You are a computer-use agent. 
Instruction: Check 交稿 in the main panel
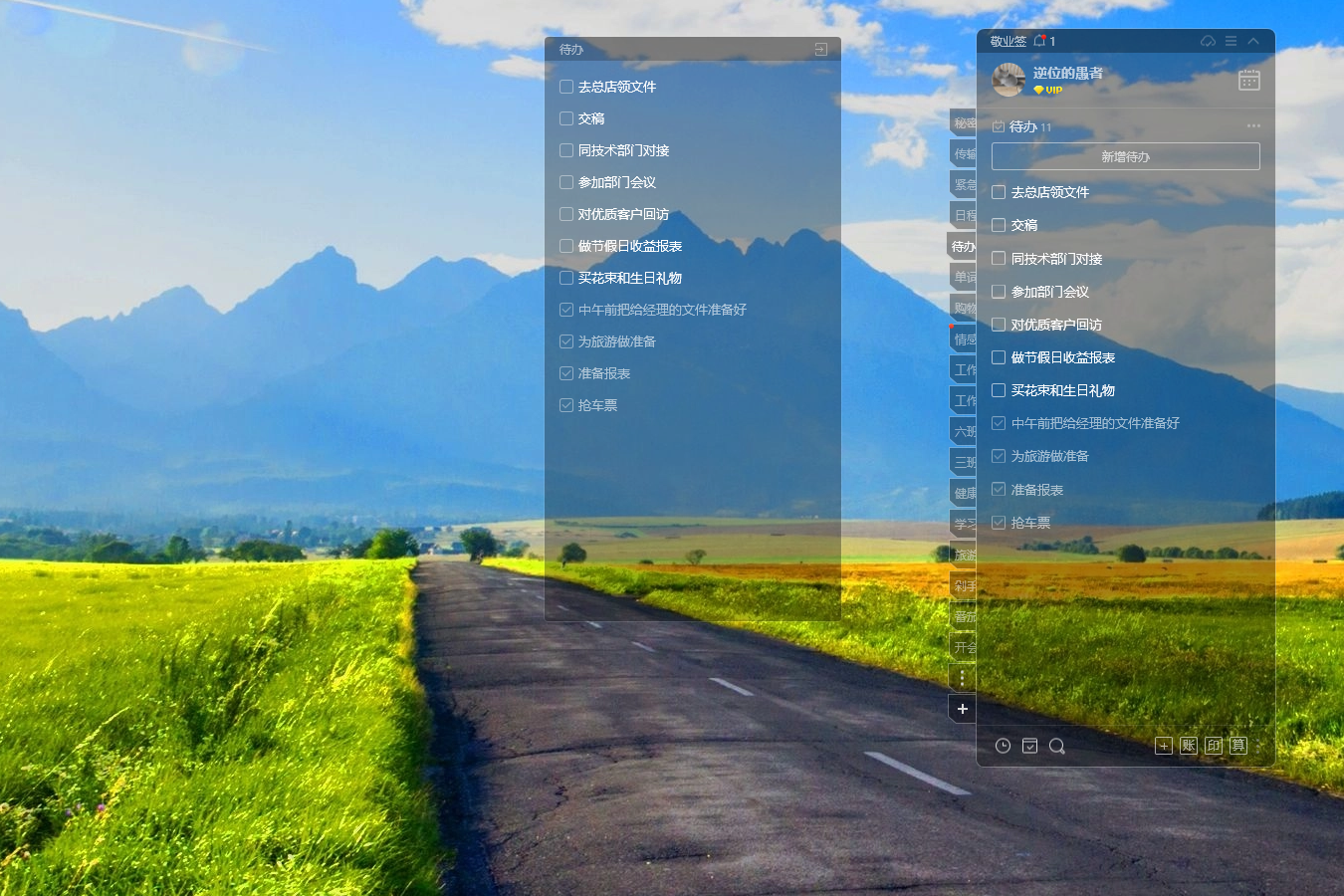999,225
